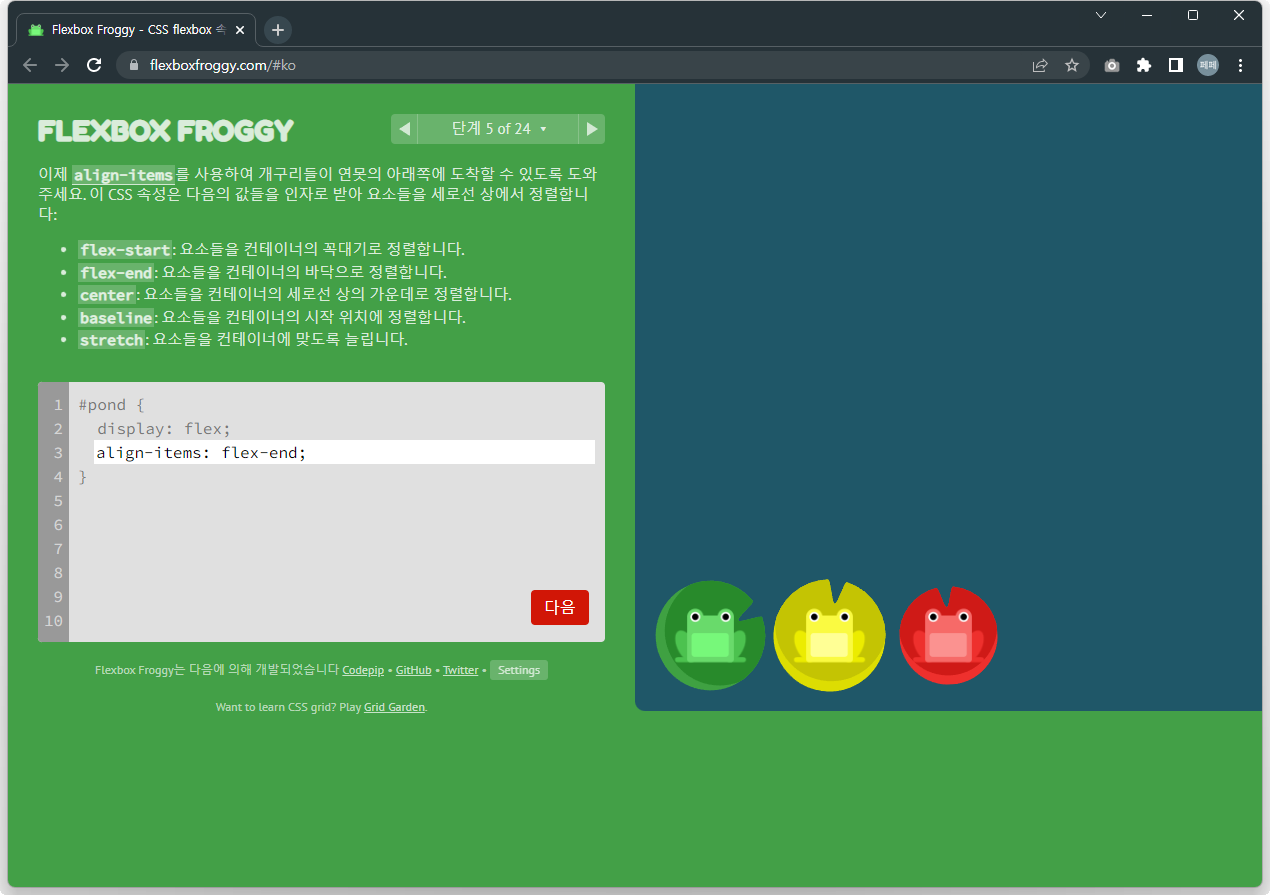Open the Grid Garden link
1270x895 pixels.
click(x=394, y=707)
